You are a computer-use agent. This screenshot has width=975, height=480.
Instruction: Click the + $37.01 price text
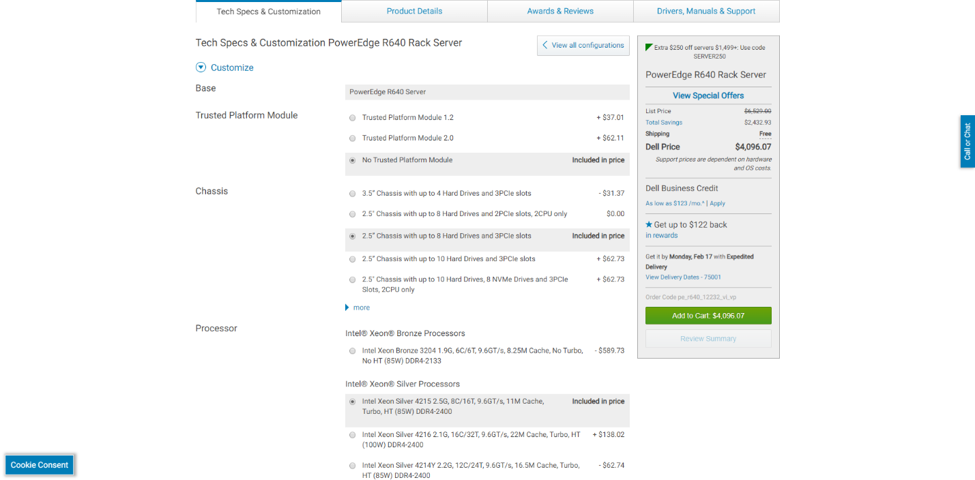[610, 117]
